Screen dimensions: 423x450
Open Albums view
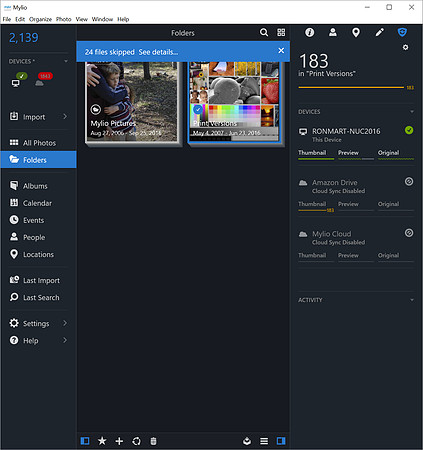[38, 186]
